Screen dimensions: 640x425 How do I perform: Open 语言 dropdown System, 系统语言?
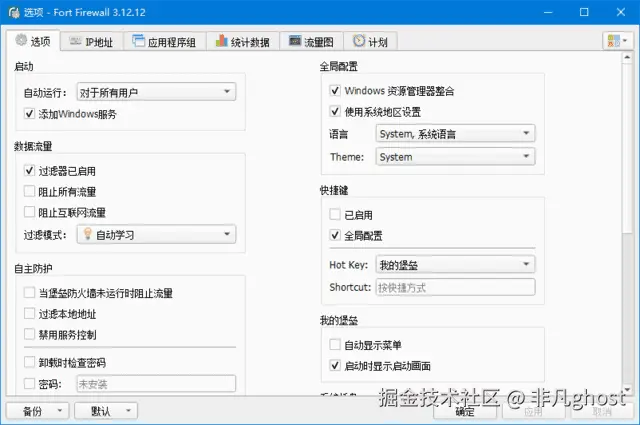(x=455, y=134)
